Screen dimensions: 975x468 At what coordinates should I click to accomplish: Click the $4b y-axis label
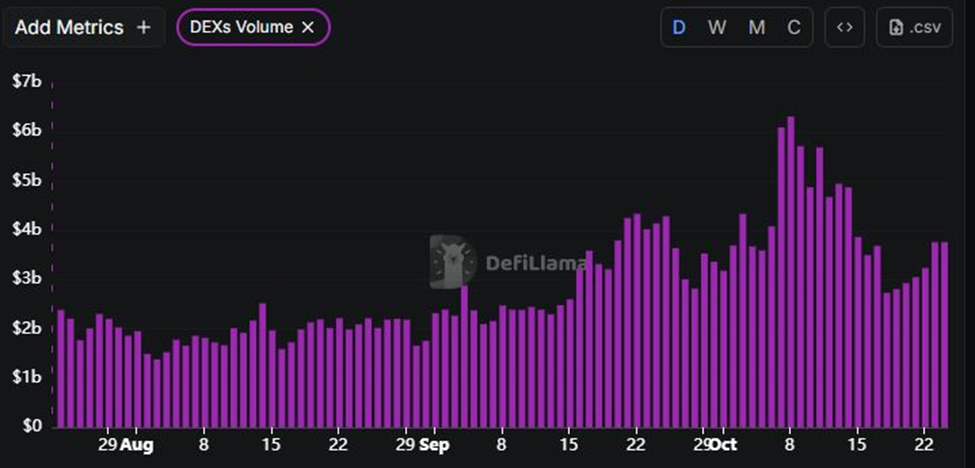pos(26,229)
